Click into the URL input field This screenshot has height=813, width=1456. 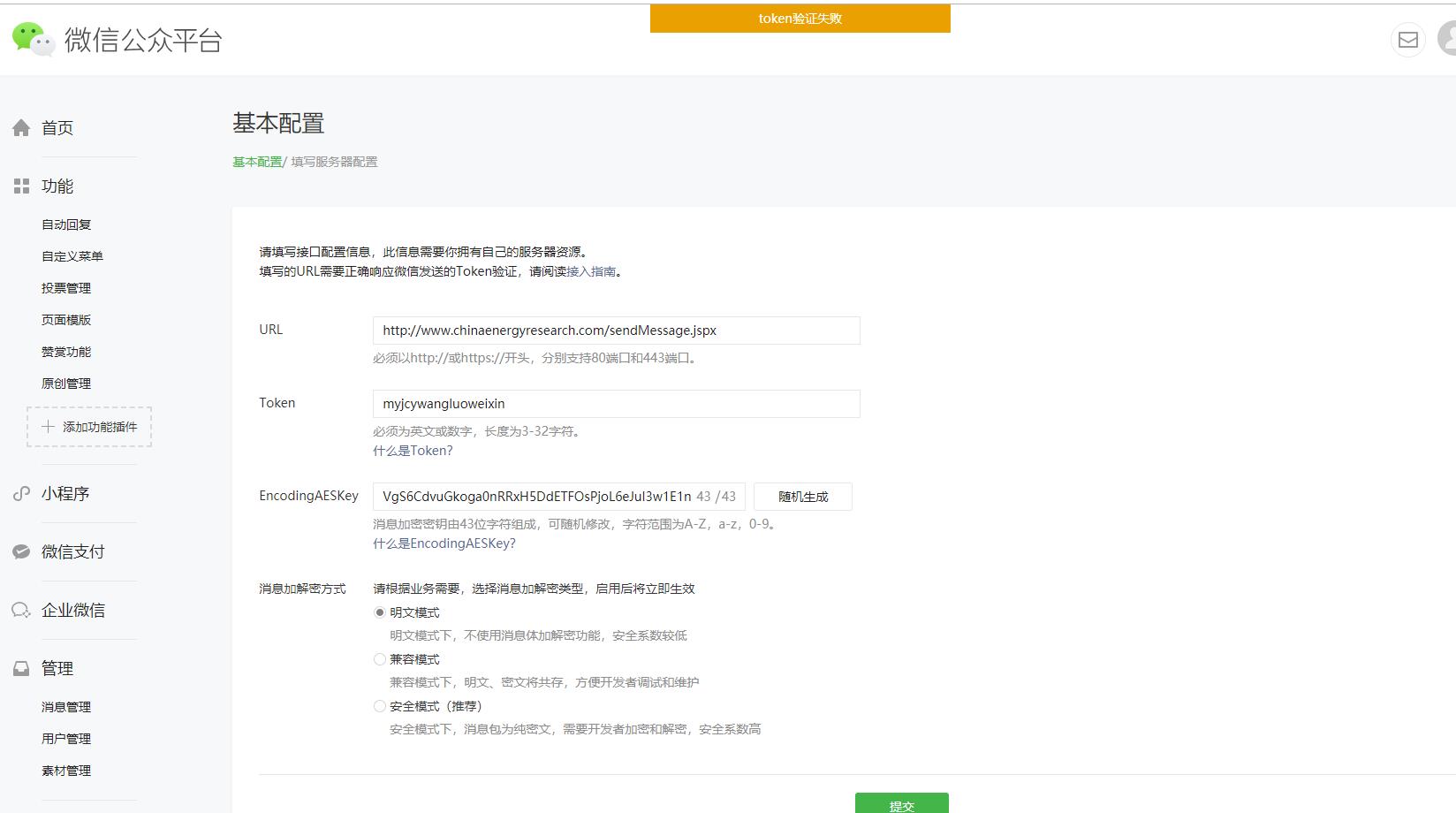tap(616, 331)
